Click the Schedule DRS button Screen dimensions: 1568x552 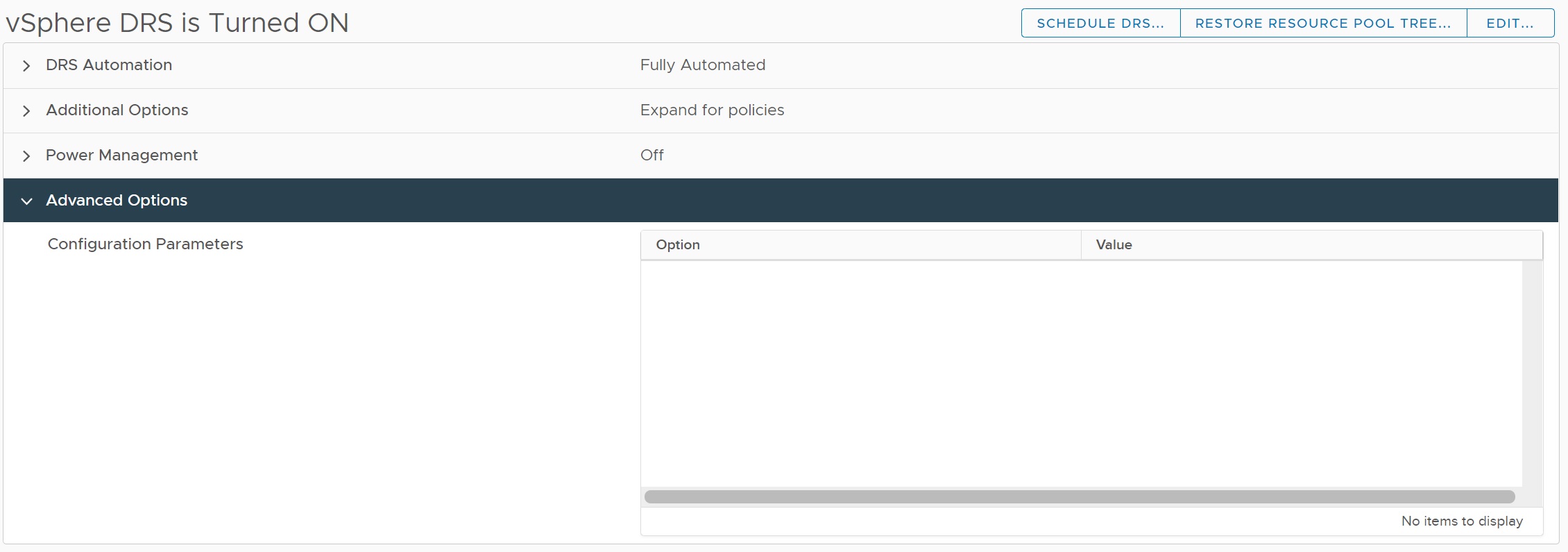click(1100, 23)
